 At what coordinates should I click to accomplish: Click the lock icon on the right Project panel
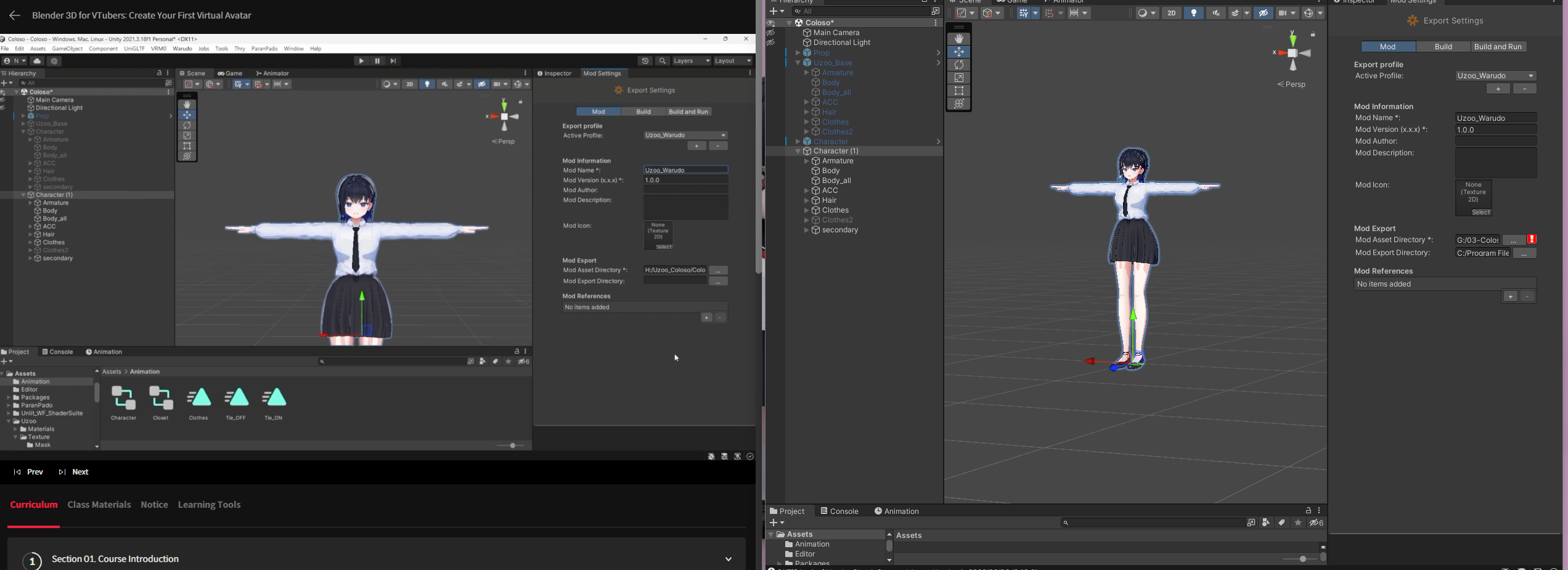coord(1308,511)
